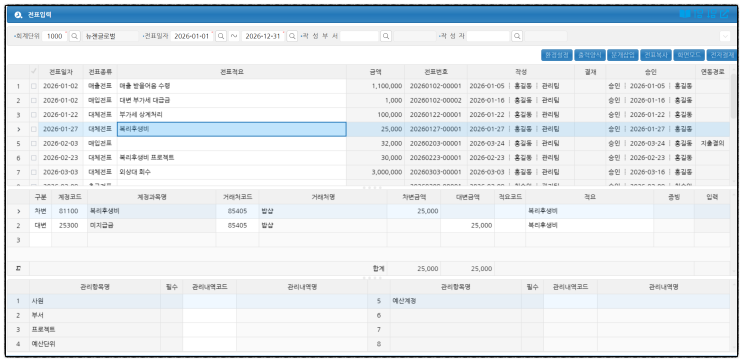
Task: Tick the checkbox on the 부가세 상계처리 row
Action: (x=33, y=115)
